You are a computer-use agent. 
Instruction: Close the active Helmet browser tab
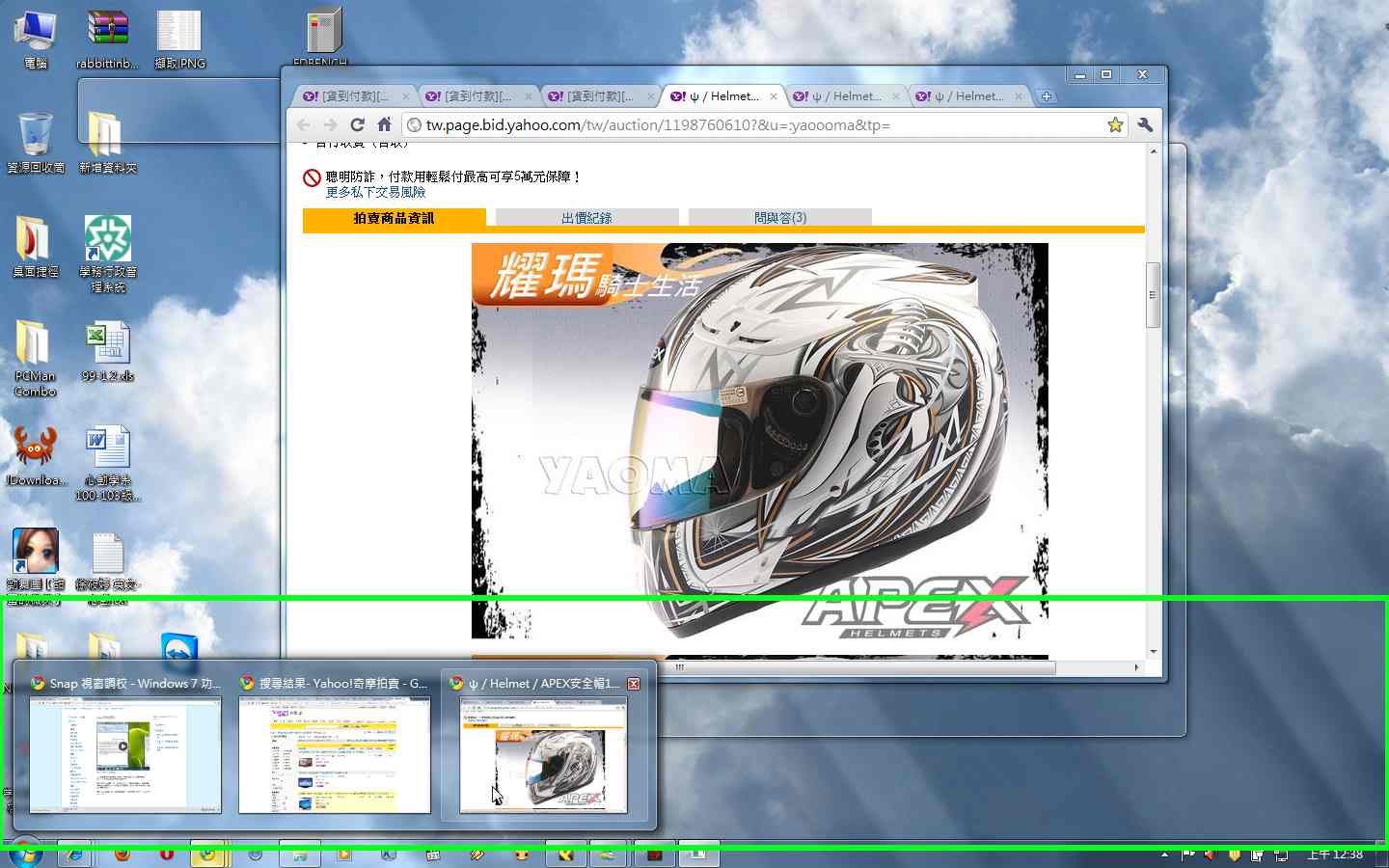pos(774,96)
